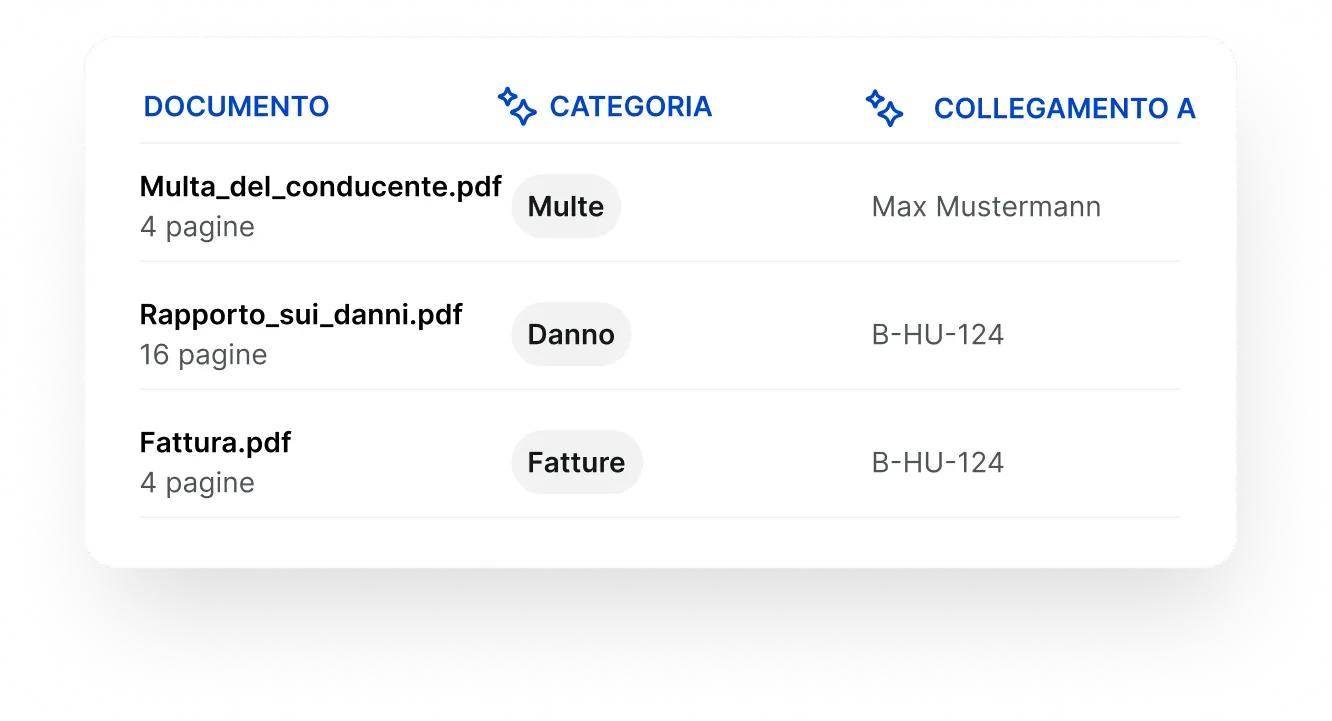The image size is (1332, 721).
Task: Select the Multe category pill
Action: tap(566, 206)
